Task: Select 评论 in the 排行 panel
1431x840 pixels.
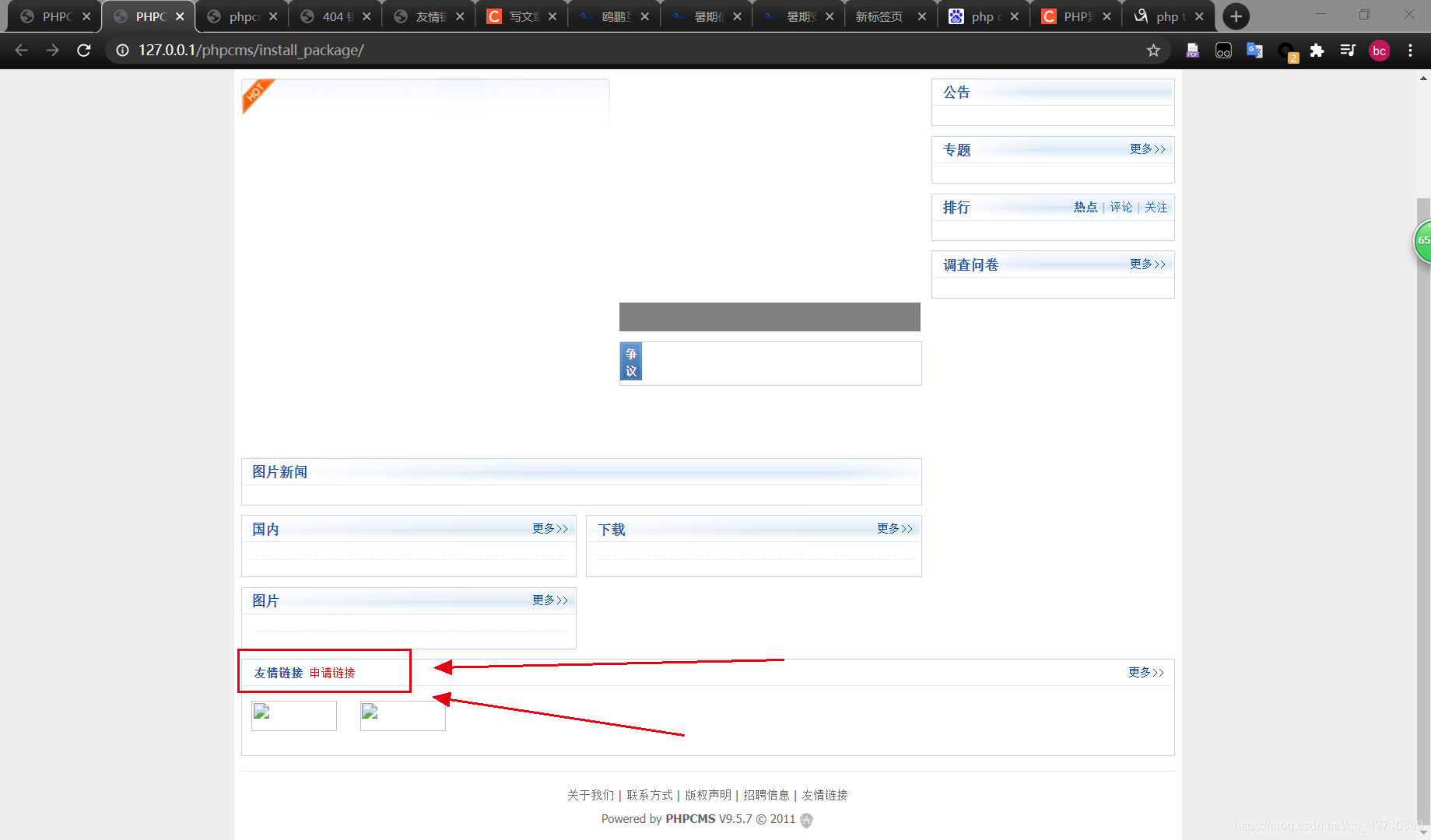Action: [1121, 207]
